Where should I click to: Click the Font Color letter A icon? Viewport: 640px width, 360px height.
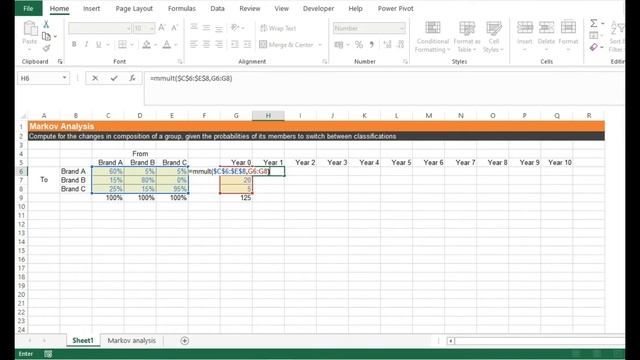pyautogui.click(x=167, y=44)
